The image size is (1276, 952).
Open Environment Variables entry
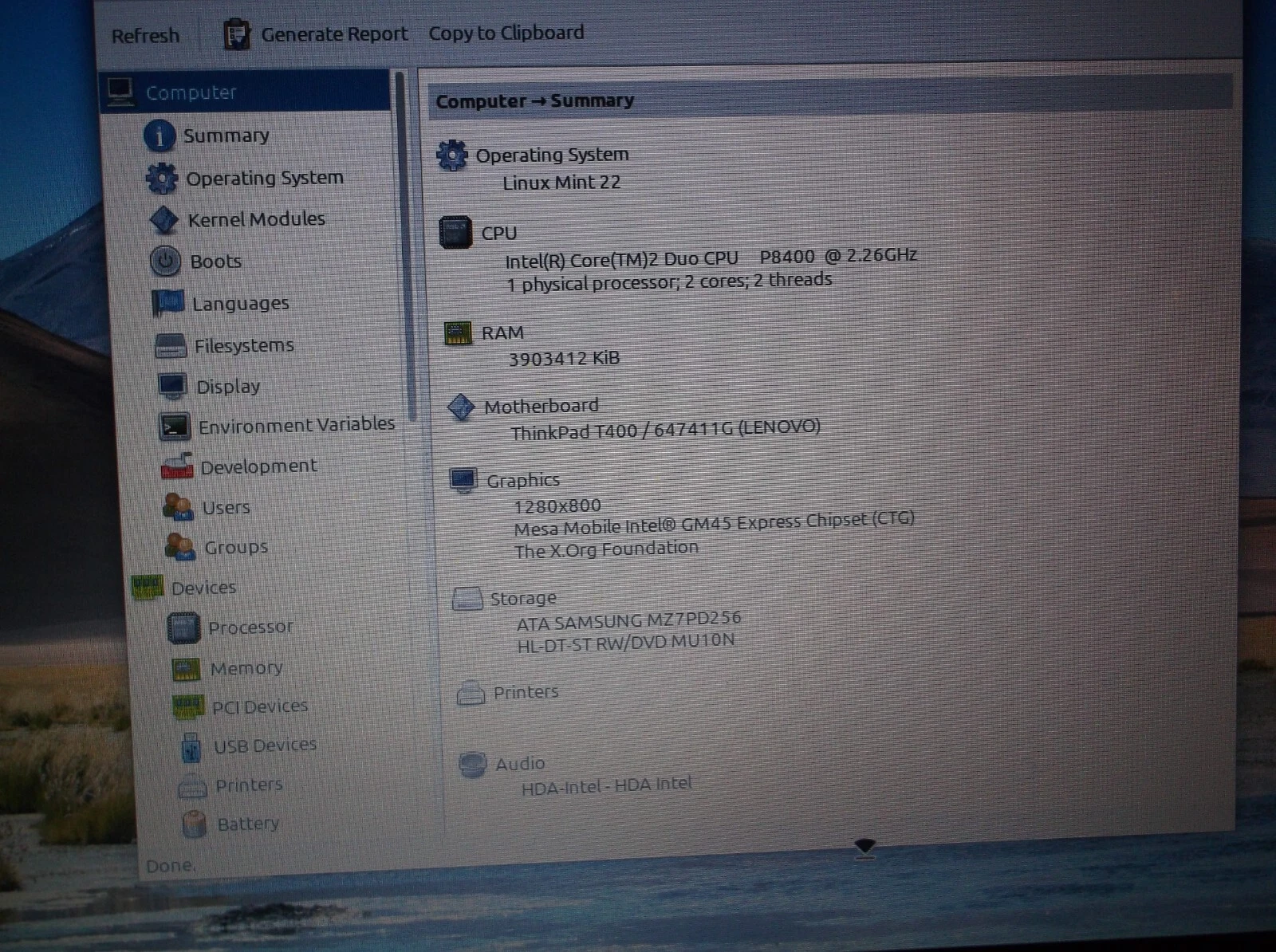[297, 425]
